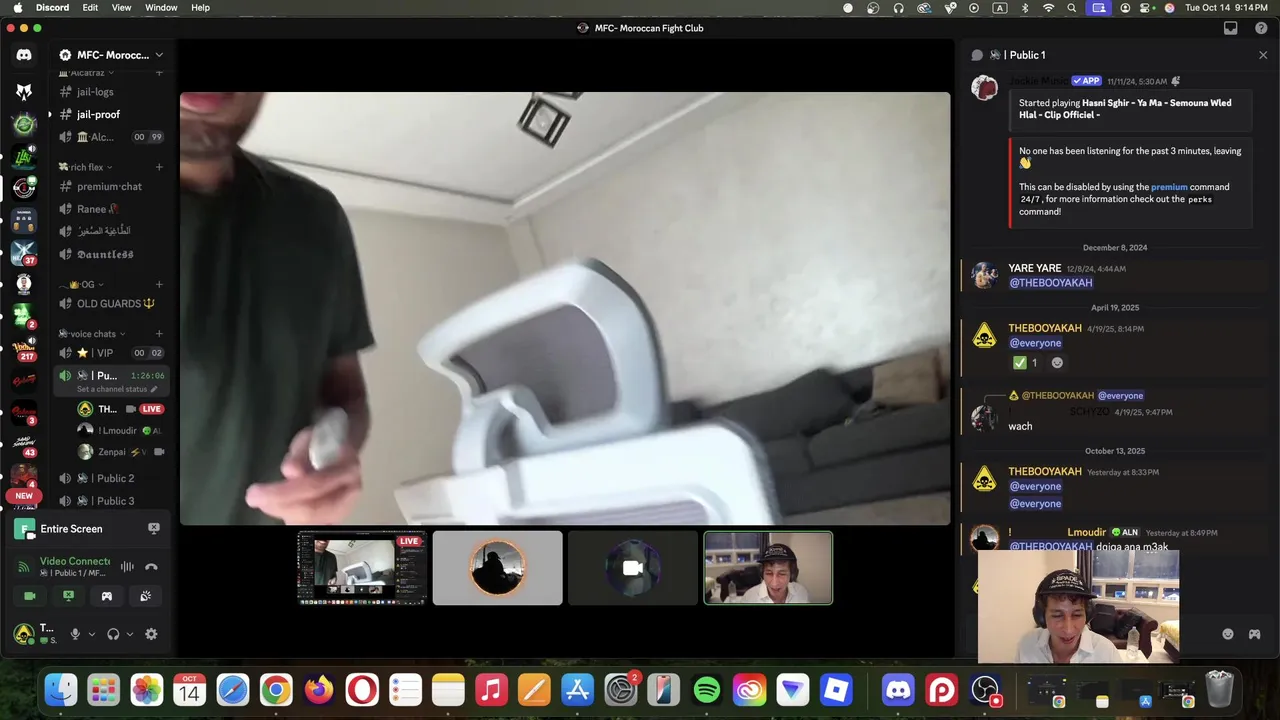Screen dimensions: 1280x720
Task: Open Firefox from the Dock
Action: click(319, 690)
